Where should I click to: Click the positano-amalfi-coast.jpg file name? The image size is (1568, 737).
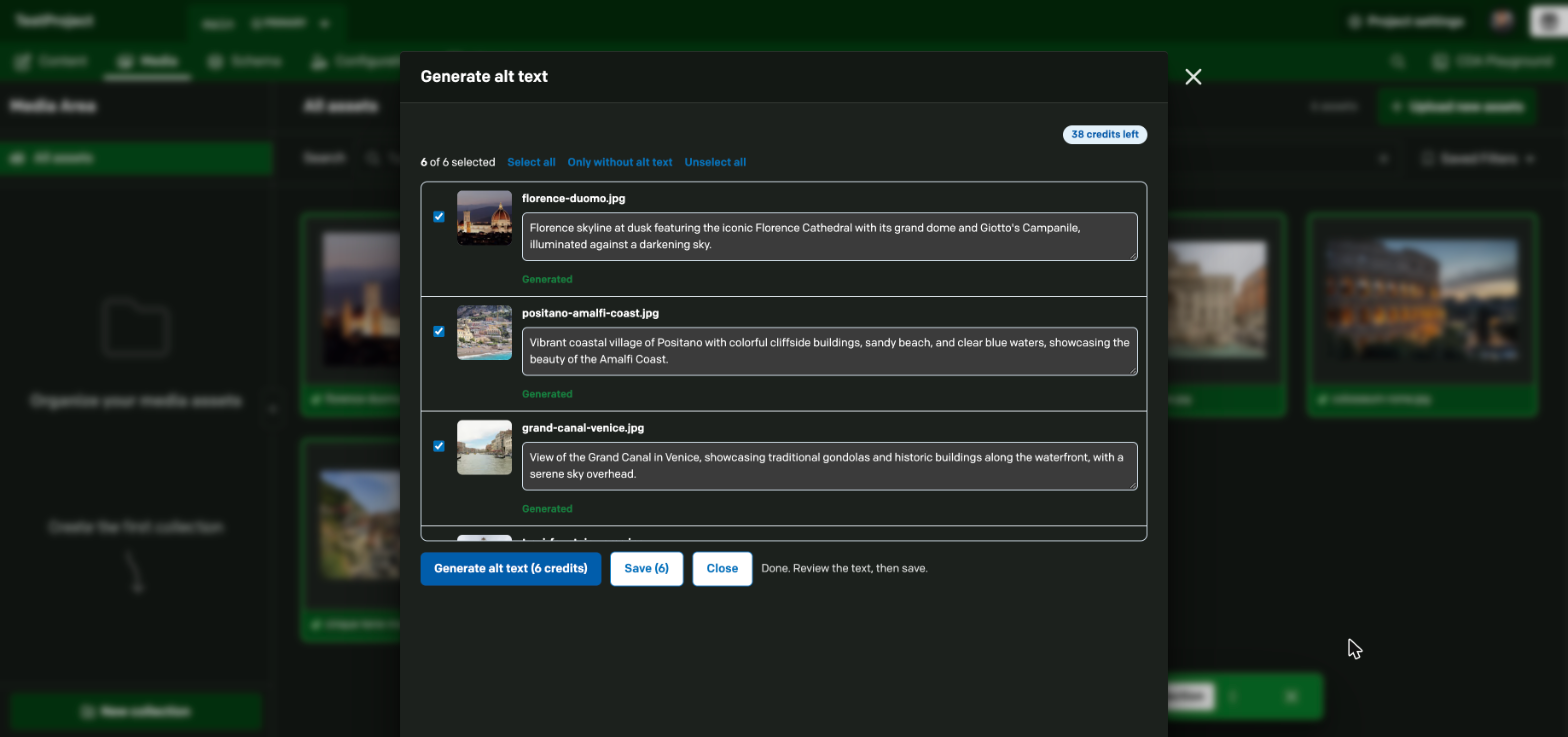click(x=590, y=314)
